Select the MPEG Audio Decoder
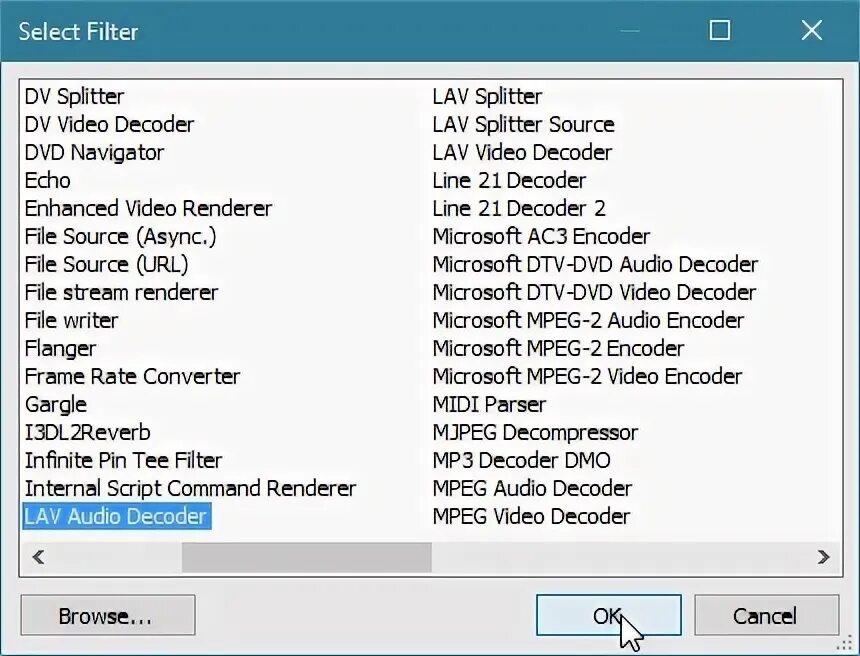The image size is (860, 656). click(533, 488)
